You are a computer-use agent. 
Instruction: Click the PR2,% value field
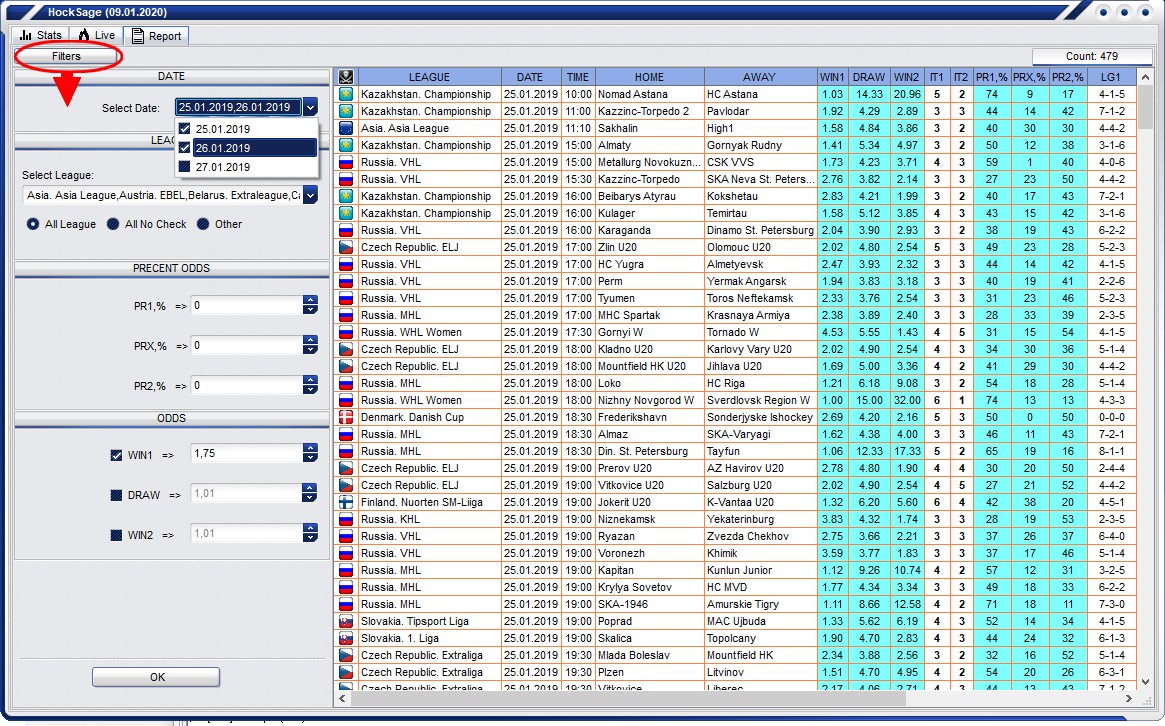[x=247, y=386]
